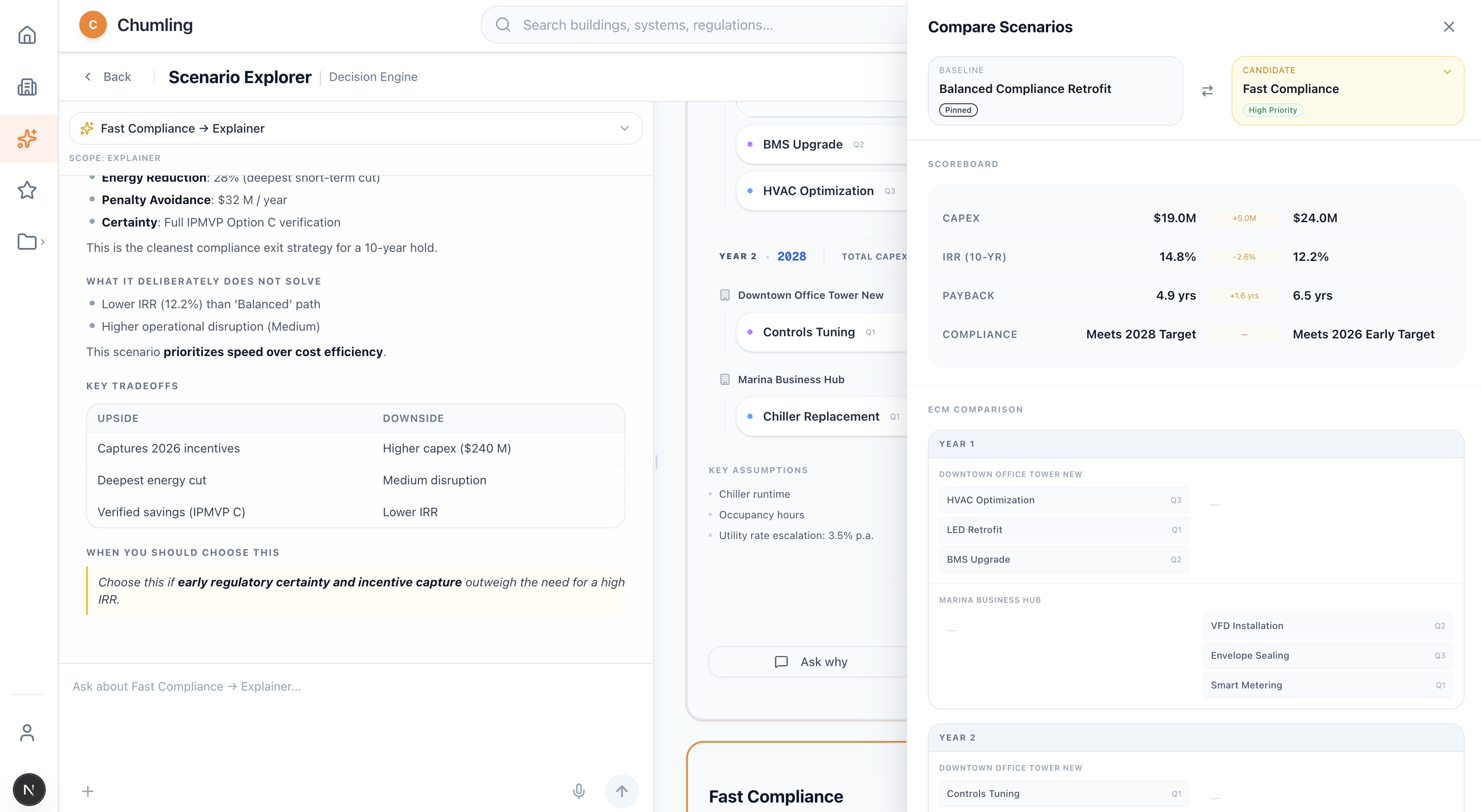This screenshot has height=812, width=1481.
Task: Open the Favorites star icon
Action: coord(27,190)
